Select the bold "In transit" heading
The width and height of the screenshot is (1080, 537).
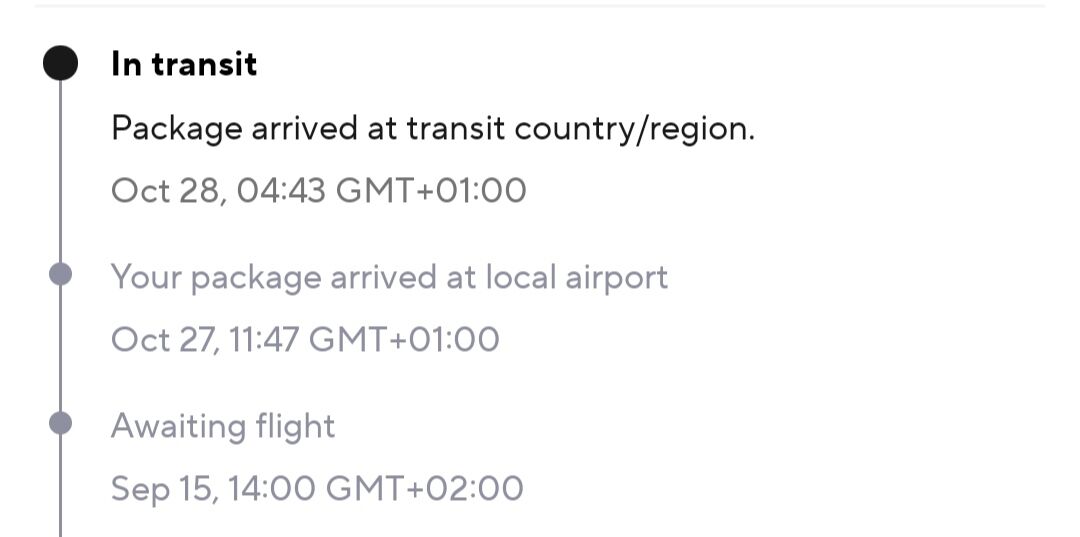coord(184,64)
